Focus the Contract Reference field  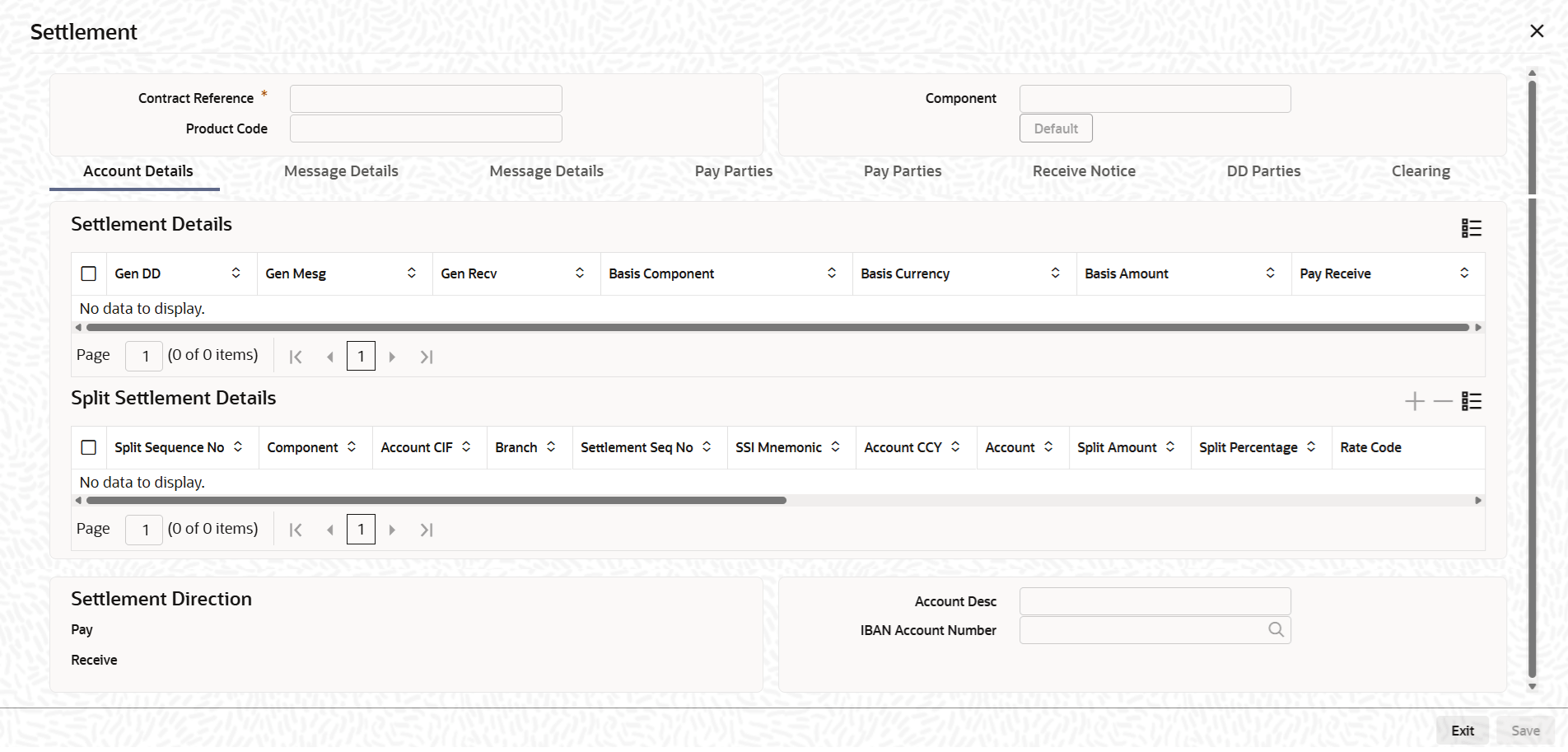[x=426, y=99]
